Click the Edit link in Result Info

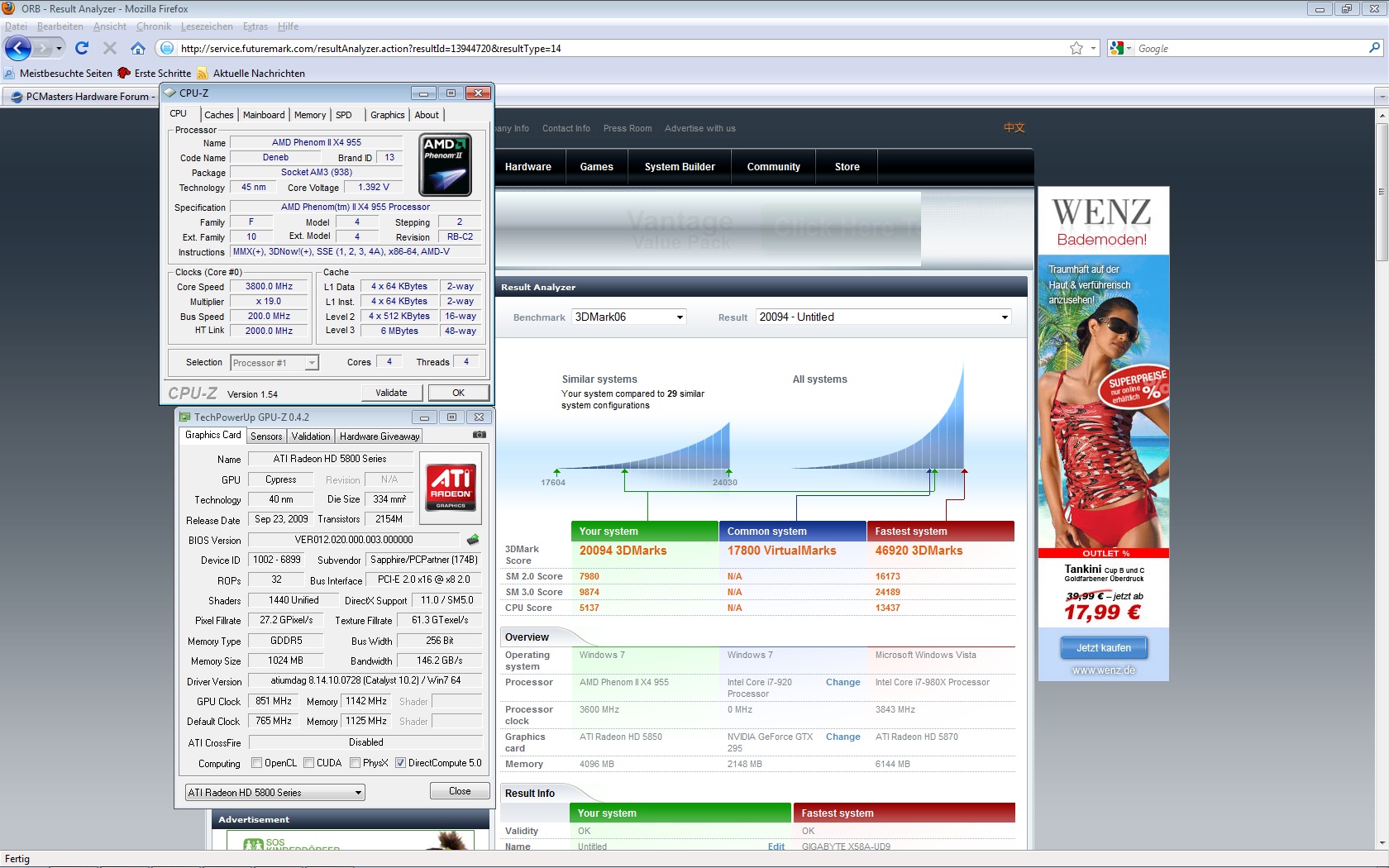tap(776, 847)
